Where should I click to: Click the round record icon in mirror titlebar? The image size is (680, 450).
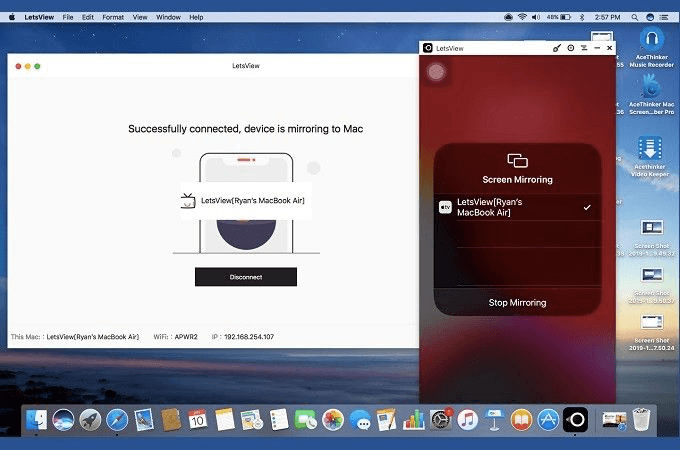point(571,48)
